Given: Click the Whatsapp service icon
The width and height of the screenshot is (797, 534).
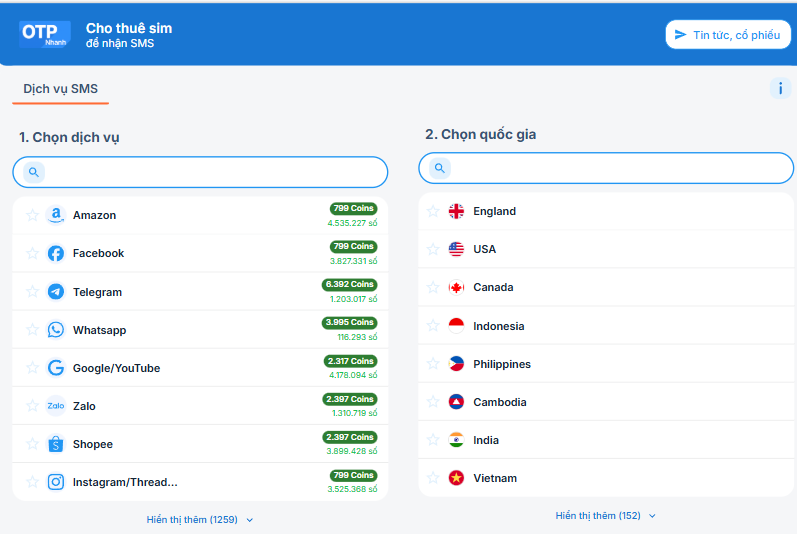Looking at the screenshot, I should pos(56,330).
